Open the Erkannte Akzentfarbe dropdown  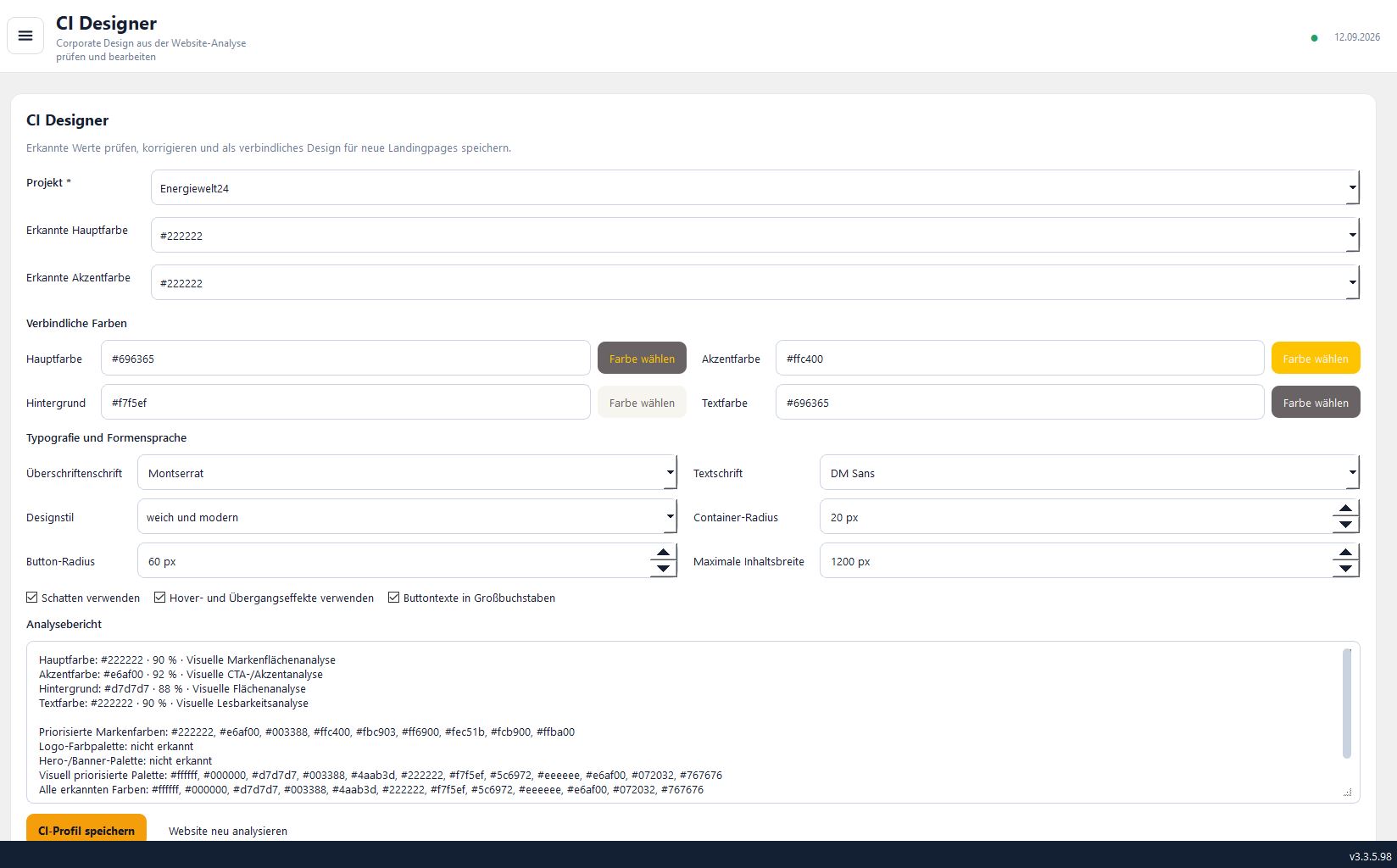click(x=754, y=282)
